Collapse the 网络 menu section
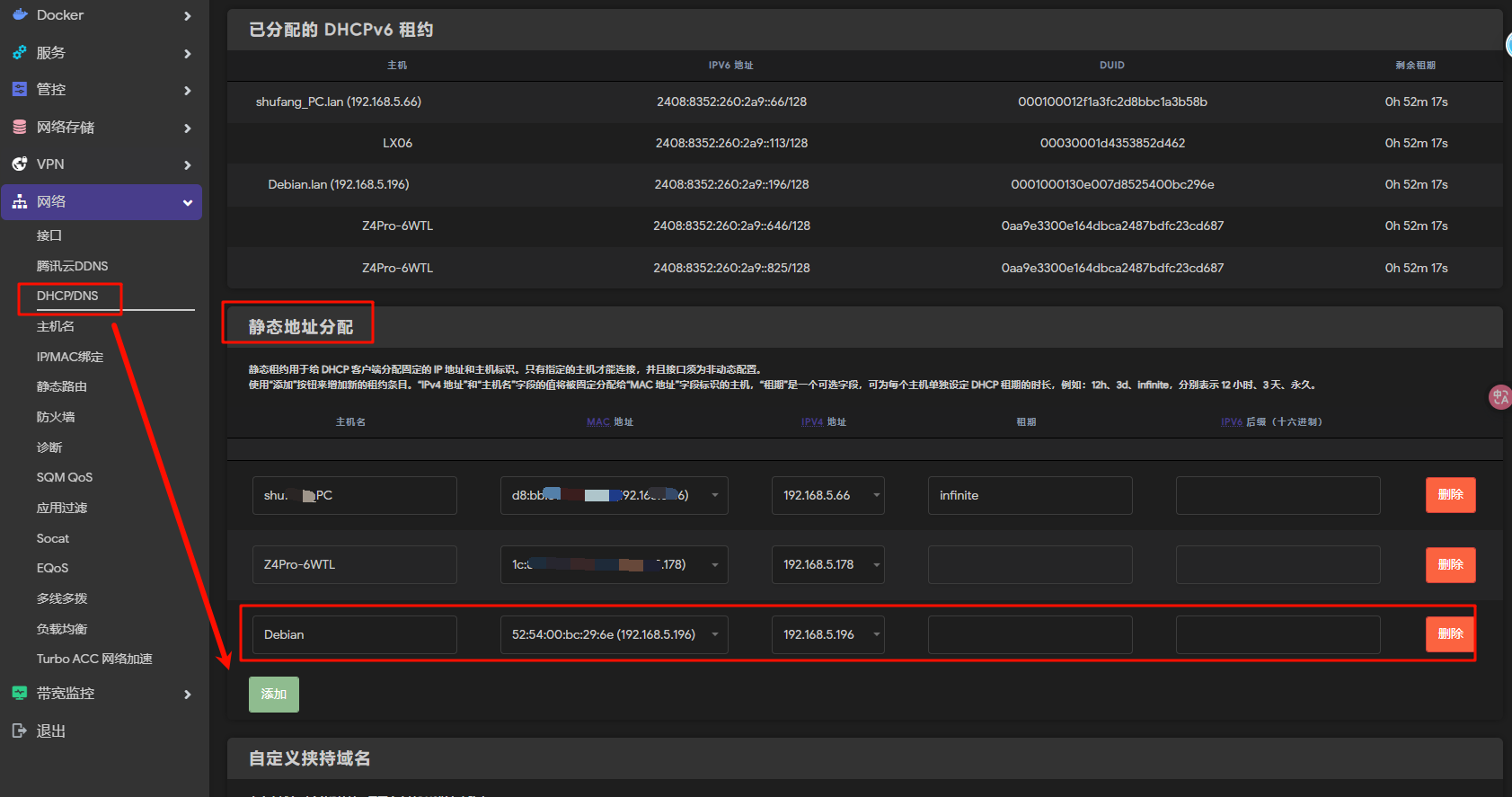This screenshot has height=797, width=1512. click(188, 202)
